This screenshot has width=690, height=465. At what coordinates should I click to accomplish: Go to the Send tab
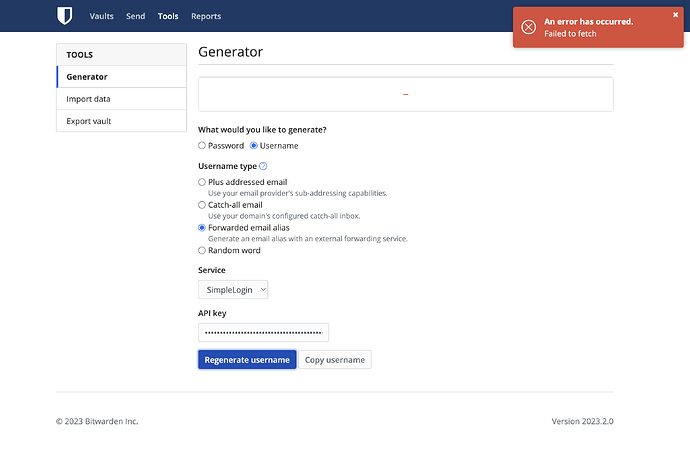coord(136,16)
